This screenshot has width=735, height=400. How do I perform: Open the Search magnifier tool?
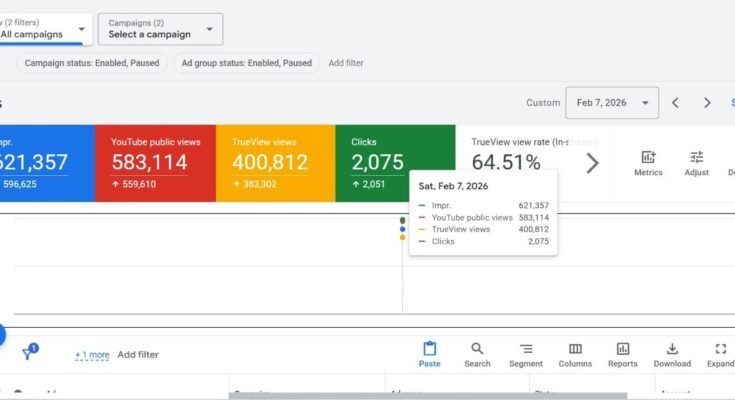tap(477, 349)
